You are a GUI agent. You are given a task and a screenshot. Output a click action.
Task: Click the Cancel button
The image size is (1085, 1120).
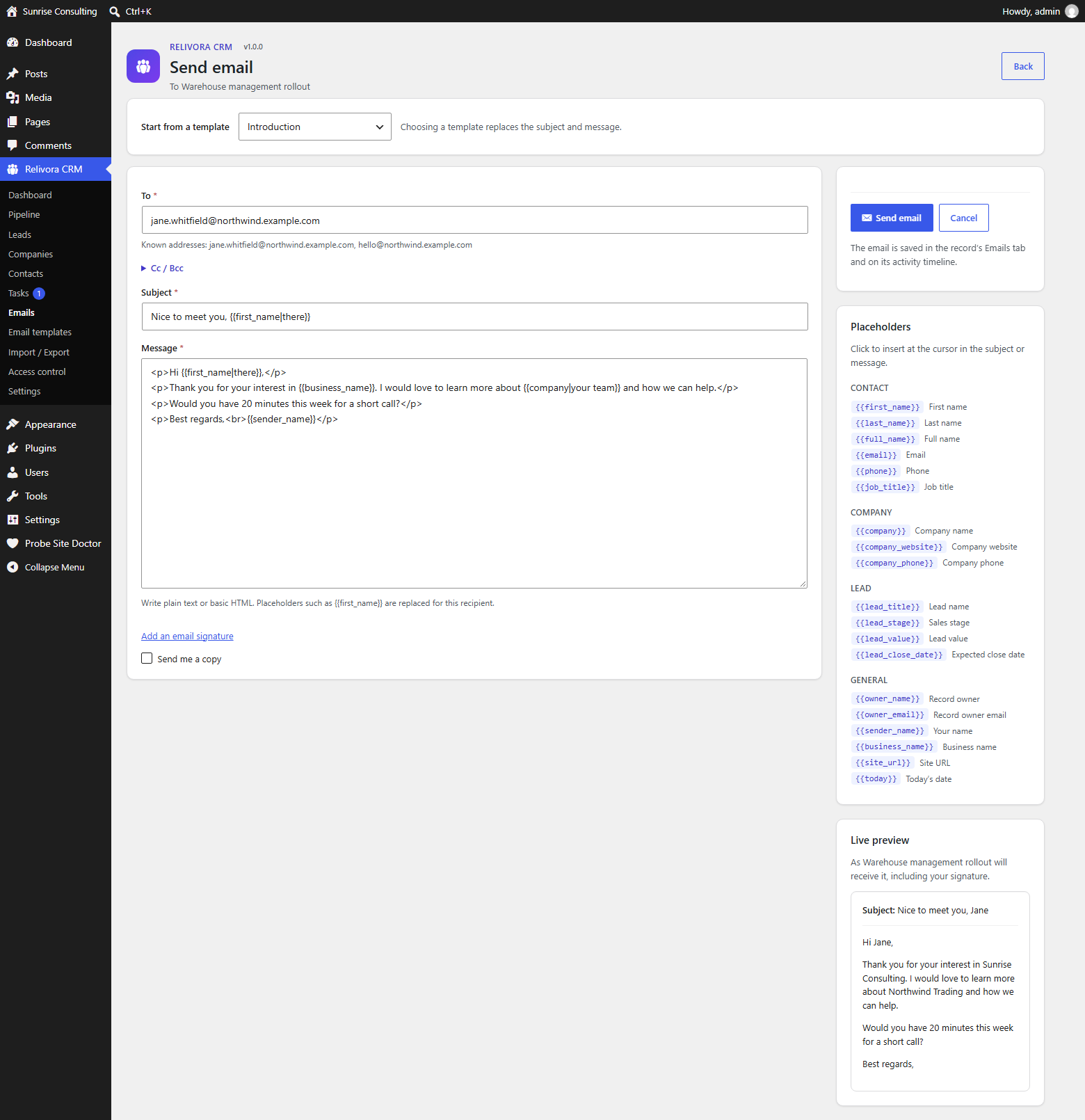click(964, 218)
